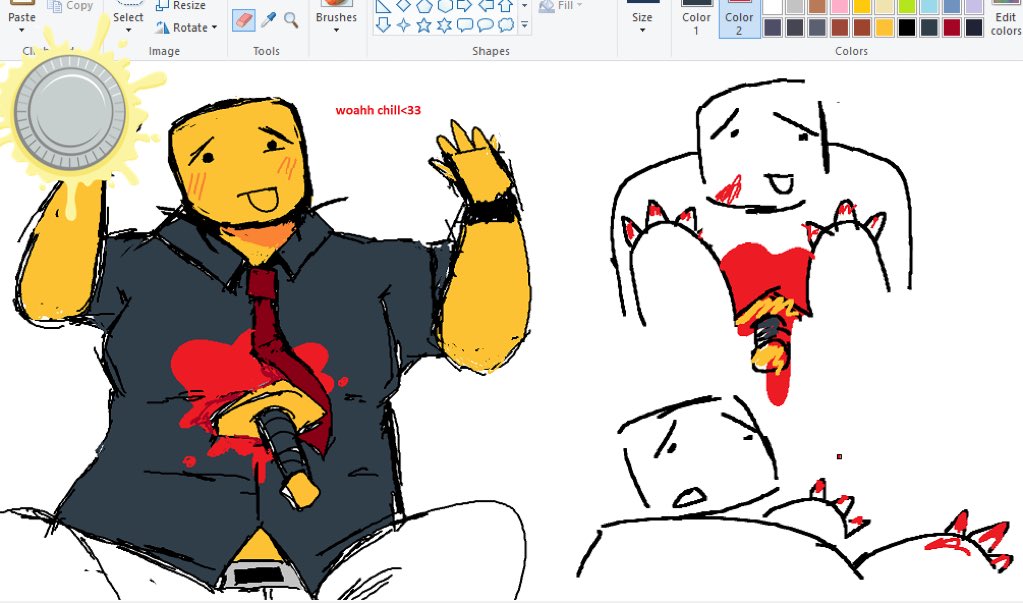Open the Select dropdown arrow
Screen dimensions: 1023x603
click(x=128, y=30)
